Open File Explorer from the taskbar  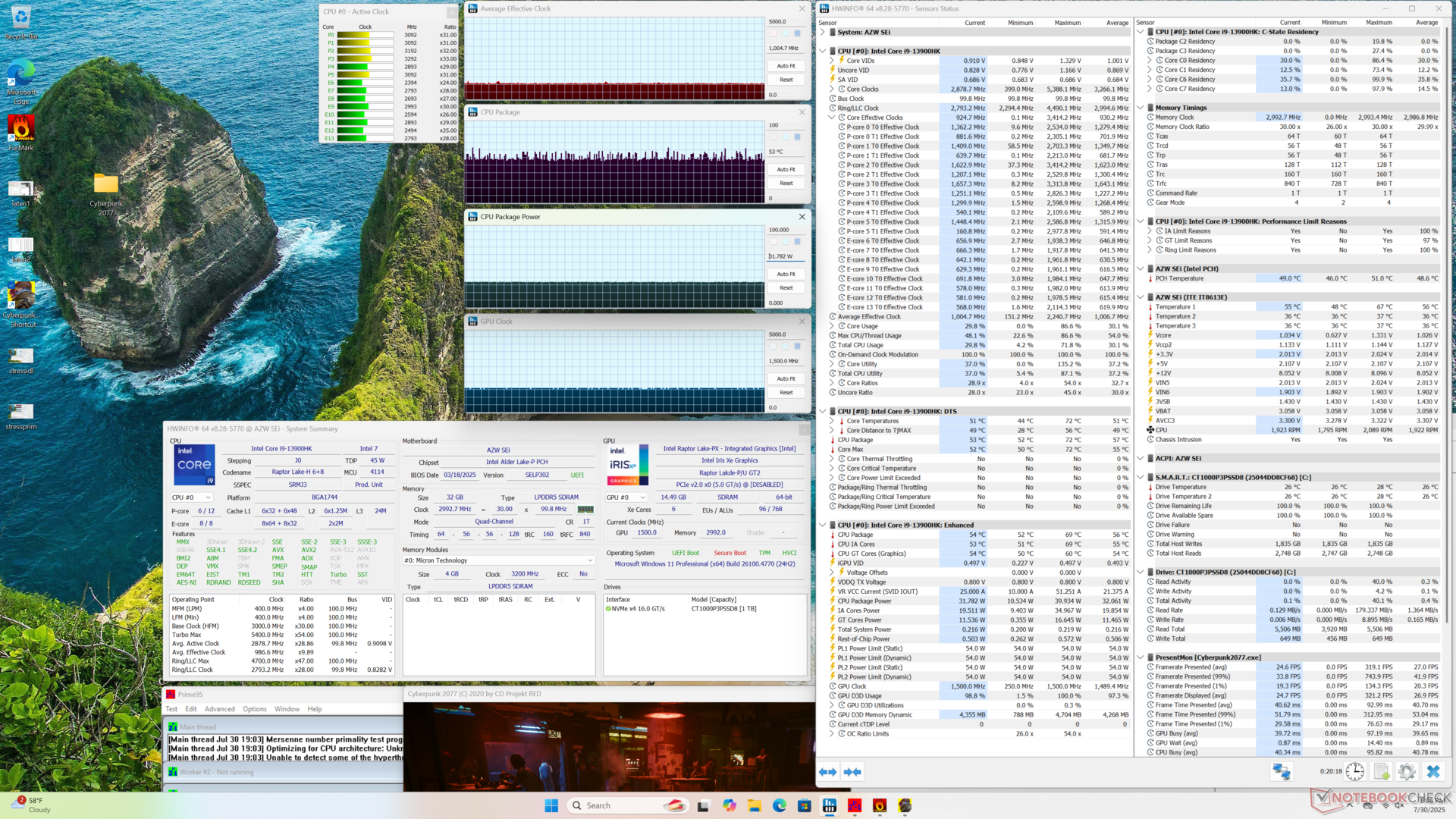tap(754, 805)
